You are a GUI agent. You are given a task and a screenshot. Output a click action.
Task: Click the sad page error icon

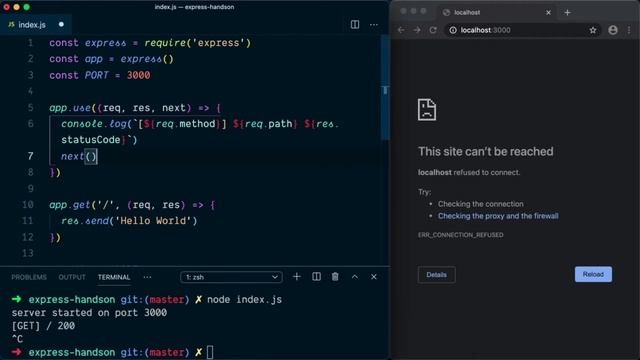coord(427,109)
